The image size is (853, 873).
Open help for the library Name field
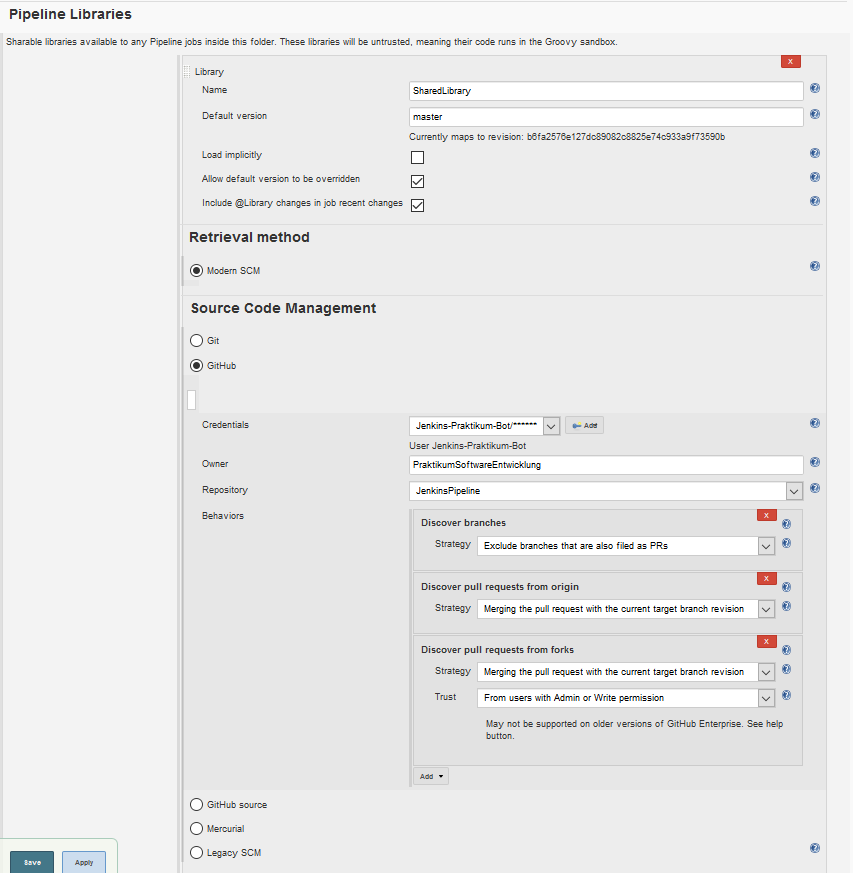814,88
